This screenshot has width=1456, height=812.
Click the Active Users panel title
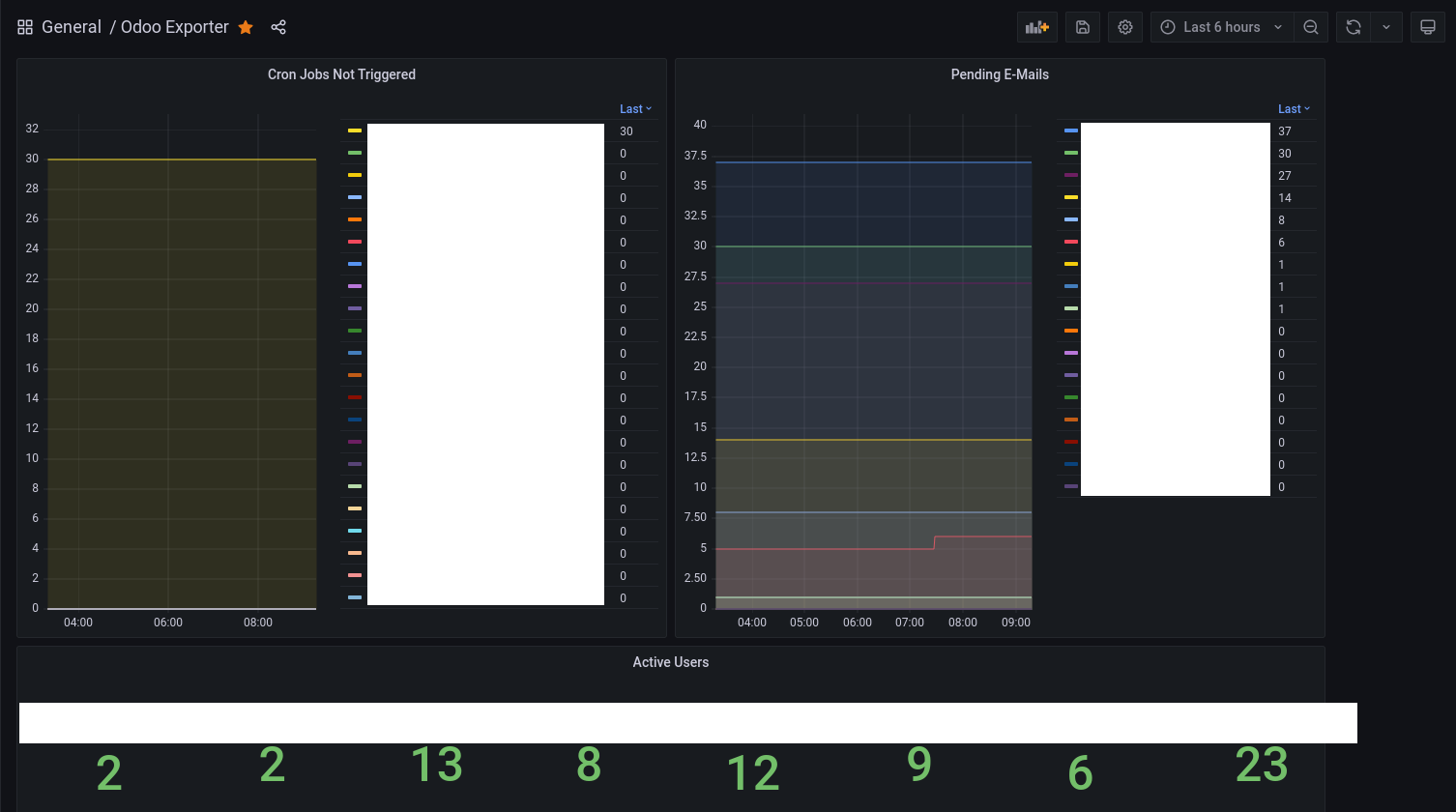coord(670,662)
